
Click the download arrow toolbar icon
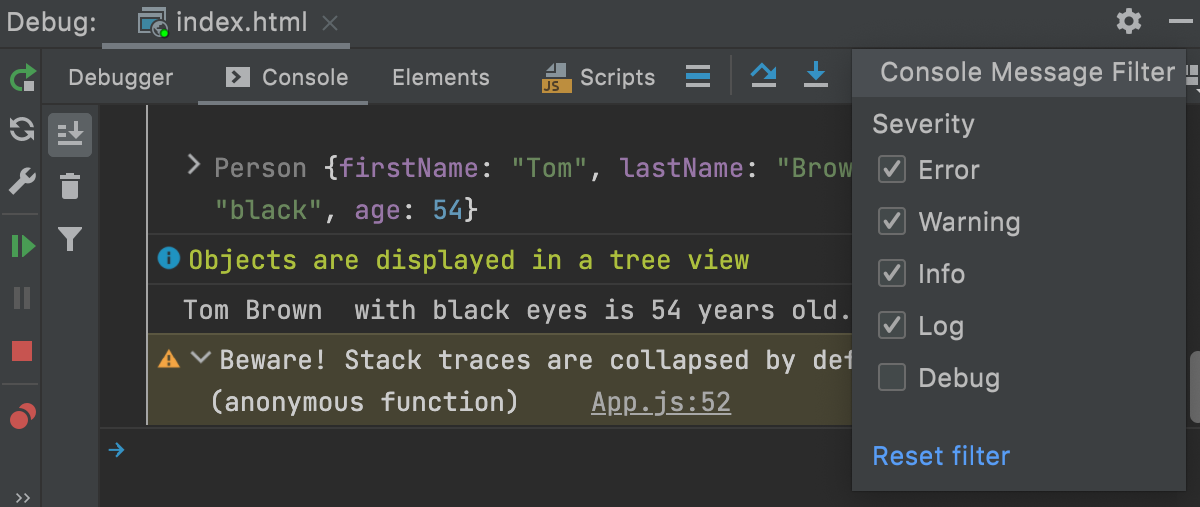pyautogui.click(x=816, y=76)
